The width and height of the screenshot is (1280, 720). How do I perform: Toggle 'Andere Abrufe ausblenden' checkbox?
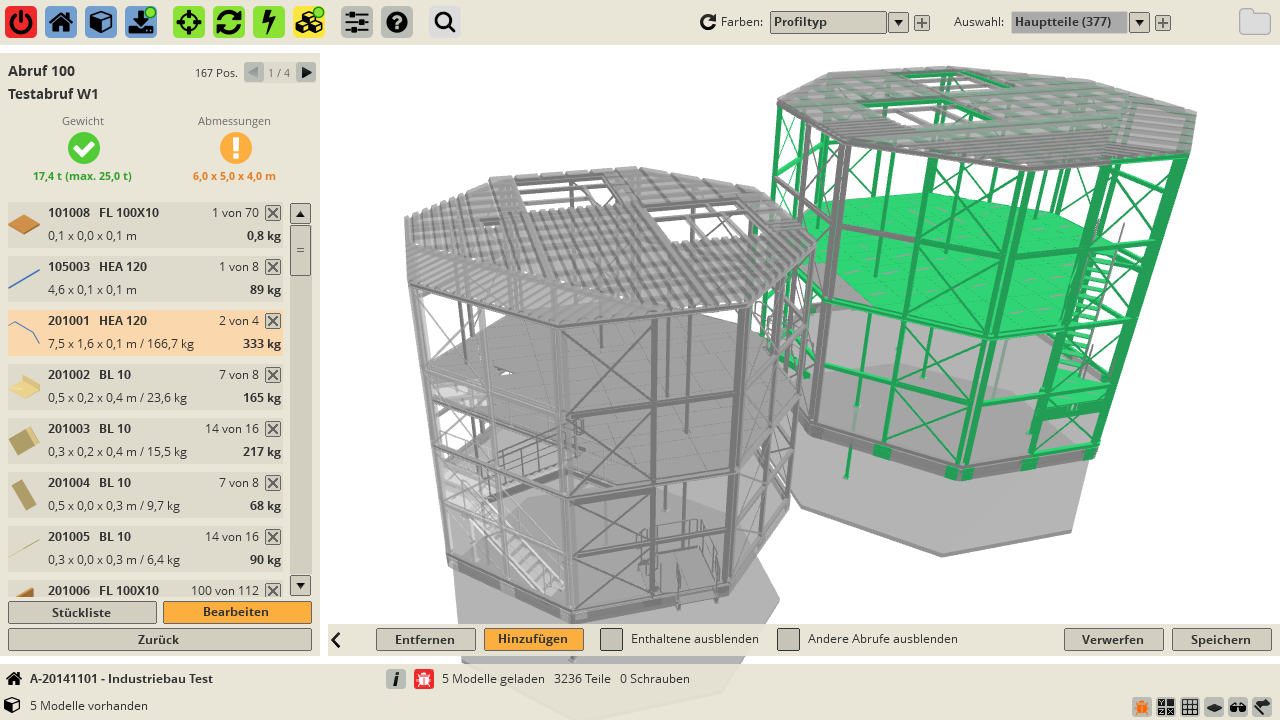coord(789,639)
